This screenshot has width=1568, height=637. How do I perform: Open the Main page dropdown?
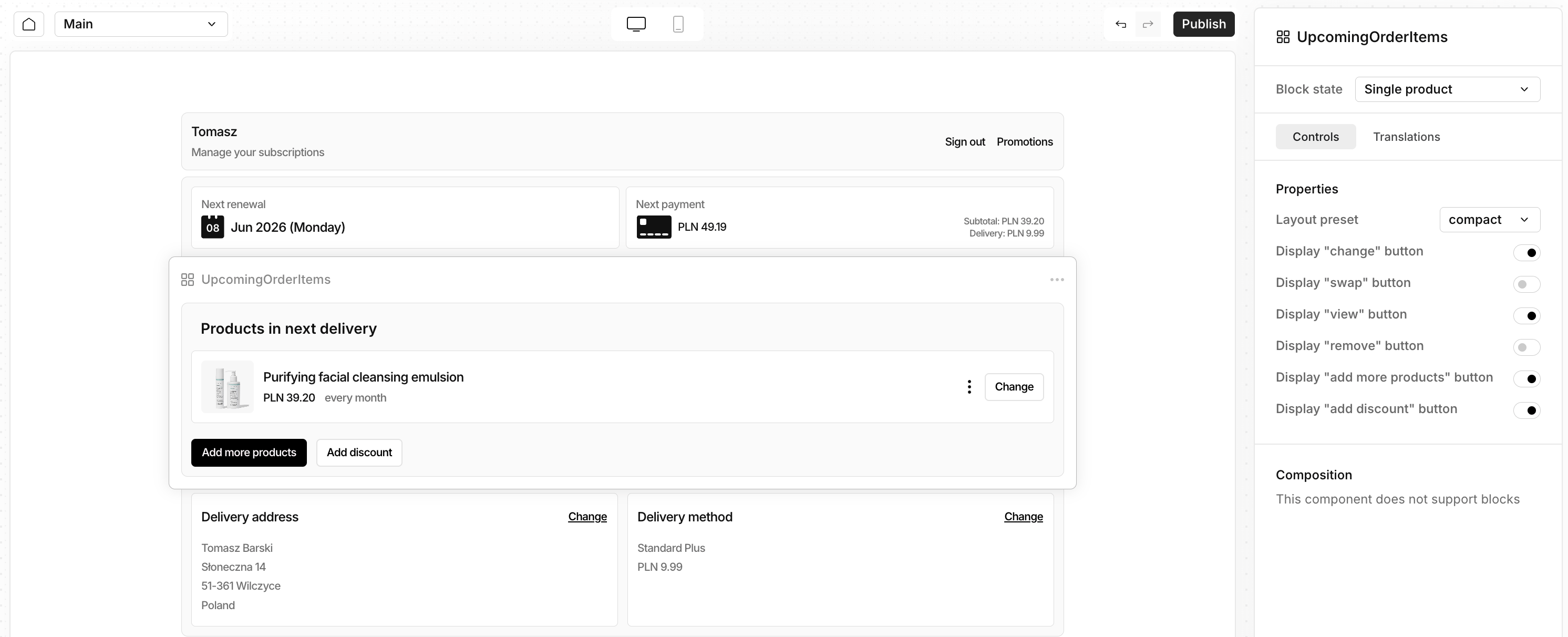tap(141, 24)
